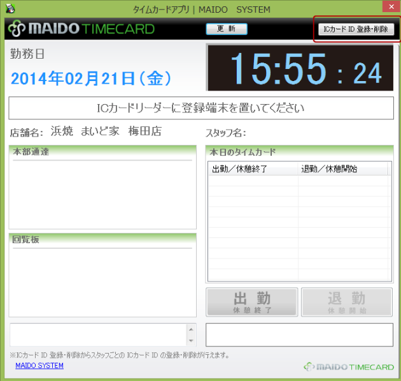Click into the bottom-left memo text box
Screen dimensions: 401x381
click(99, 335)
